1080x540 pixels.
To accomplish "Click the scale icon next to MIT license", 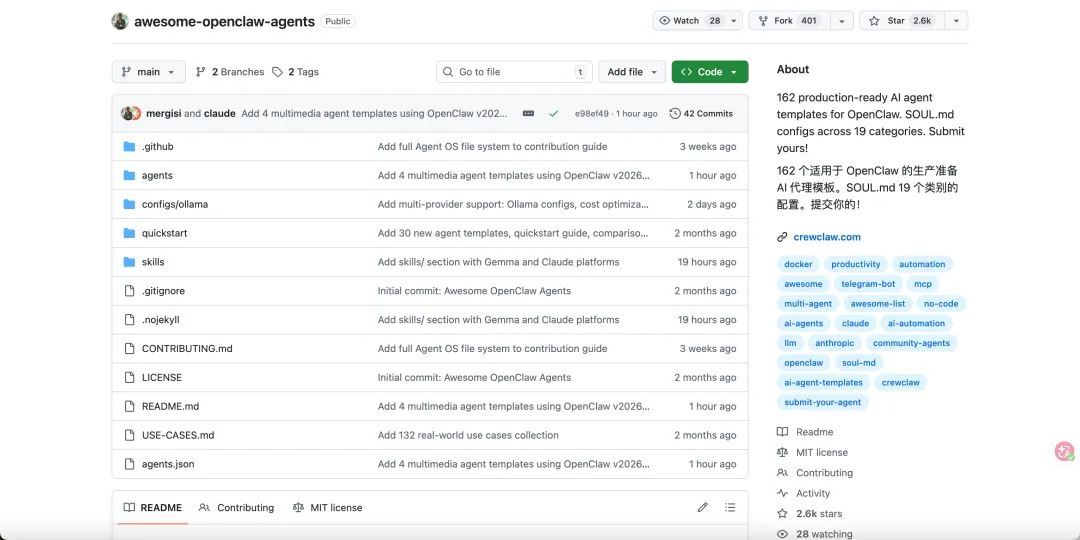I will click(782, 453).
